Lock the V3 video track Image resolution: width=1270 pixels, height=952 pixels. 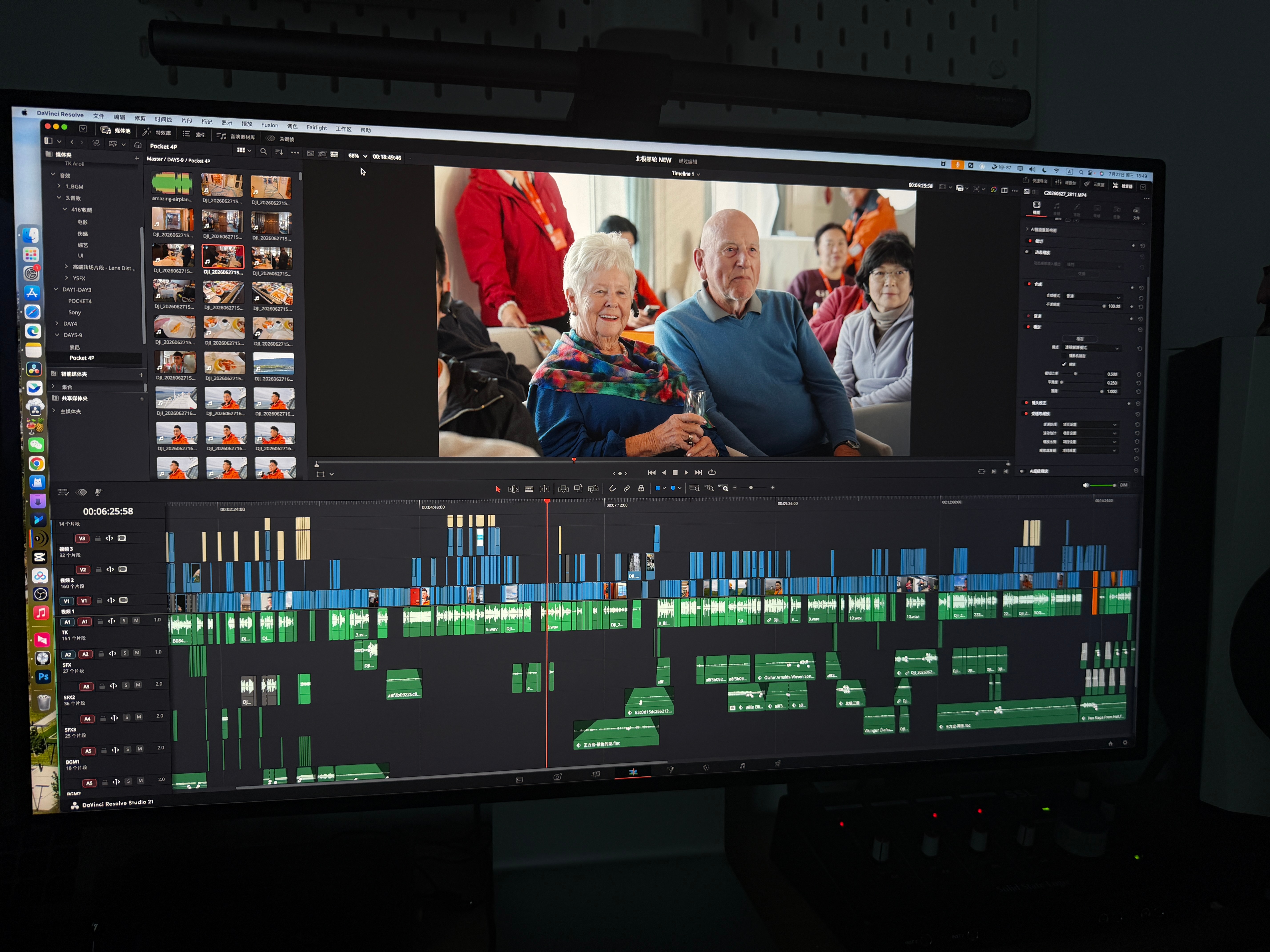98,538
